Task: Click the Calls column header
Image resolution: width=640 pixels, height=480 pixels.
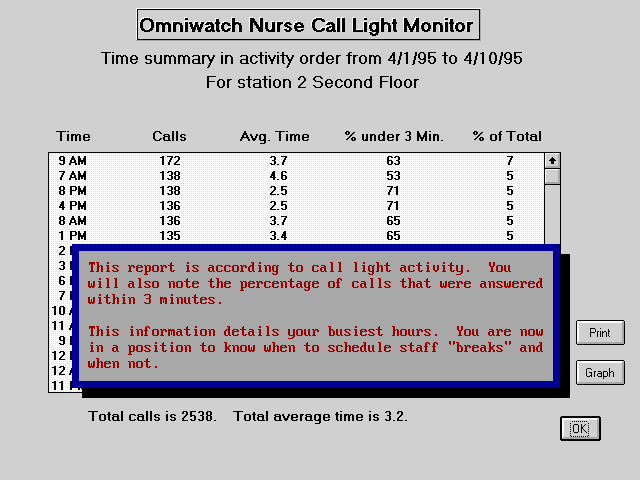Action: [169, 136]
